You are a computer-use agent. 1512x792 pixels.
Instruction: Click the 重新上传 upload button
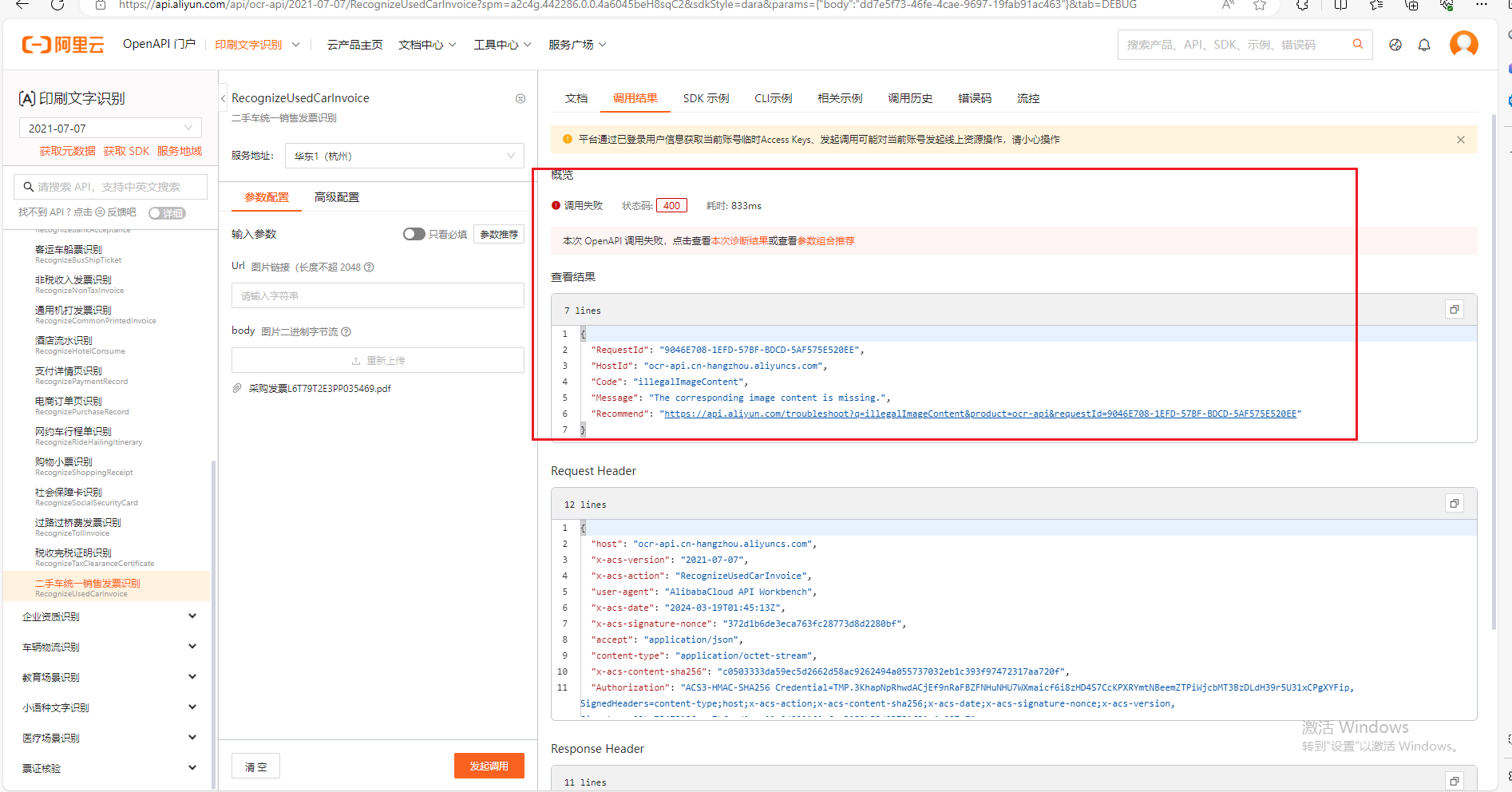pos(378,361)
